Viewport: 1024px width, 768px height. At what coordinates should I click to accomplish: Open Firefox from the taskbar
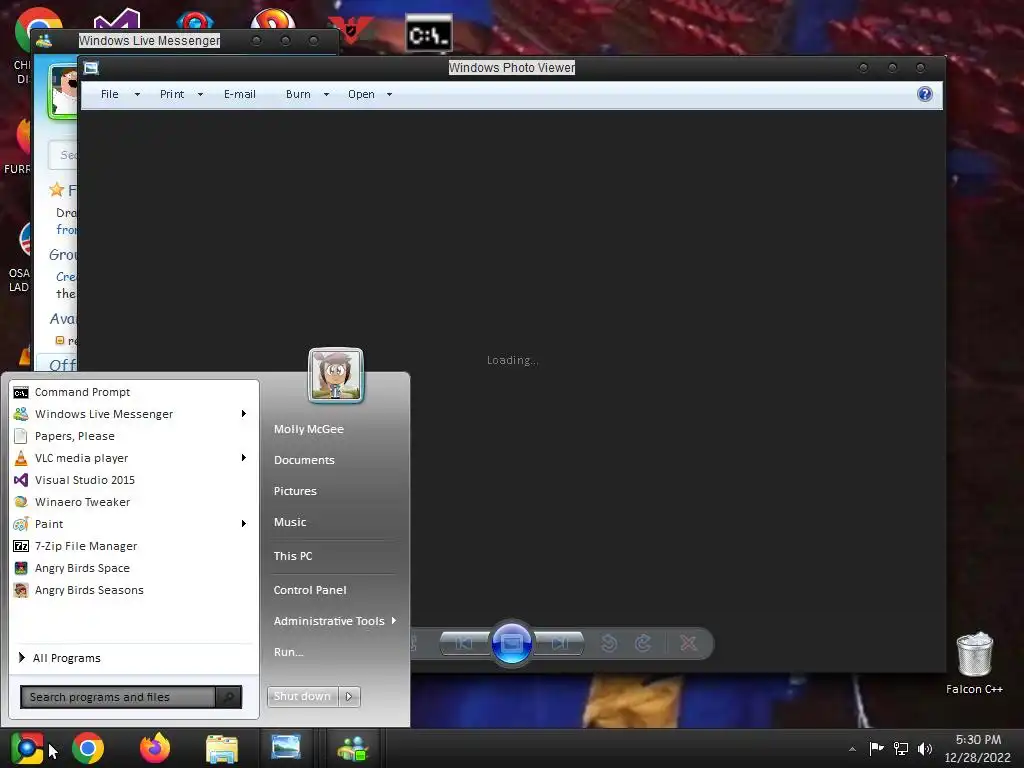pyautogui.click(x=155, y=748)
